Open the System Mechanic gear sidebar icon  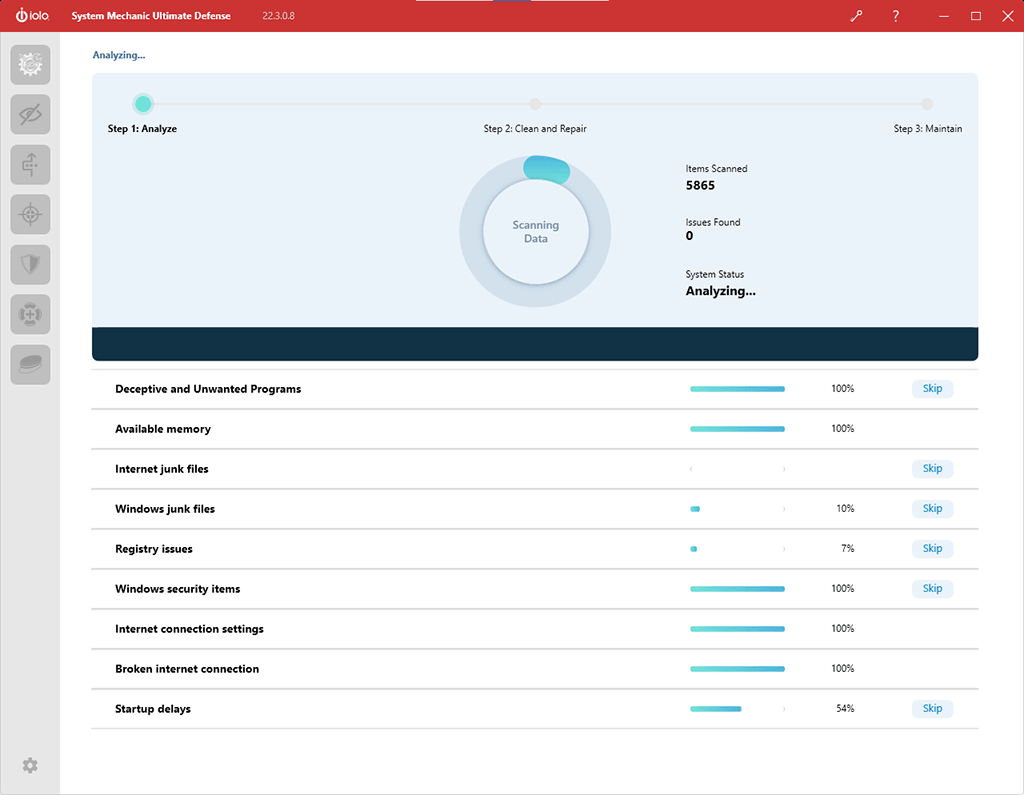[x=30, y=65]
